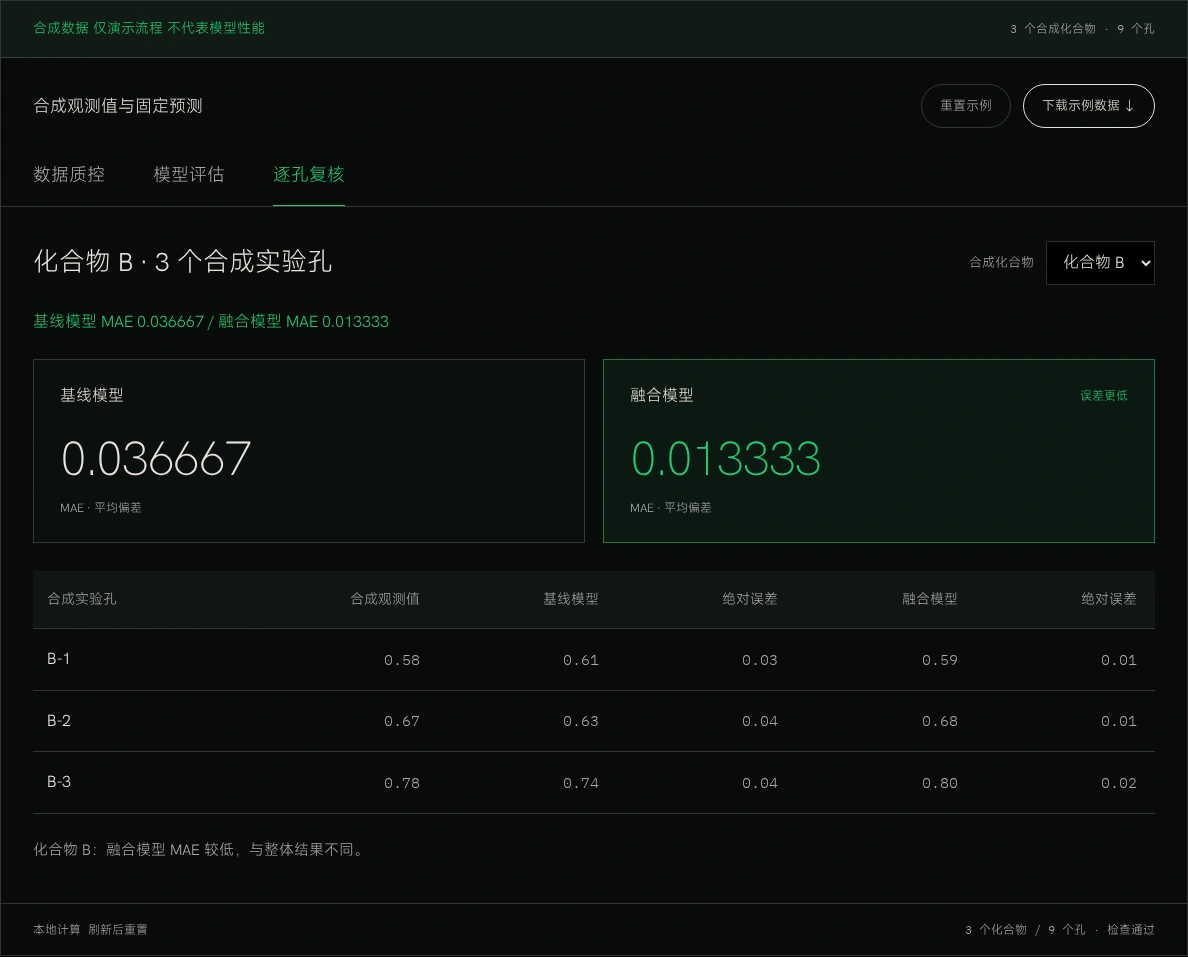Open the 模型评估 tab
Viewport: 1188px width, 957px height.
point(189,174)
